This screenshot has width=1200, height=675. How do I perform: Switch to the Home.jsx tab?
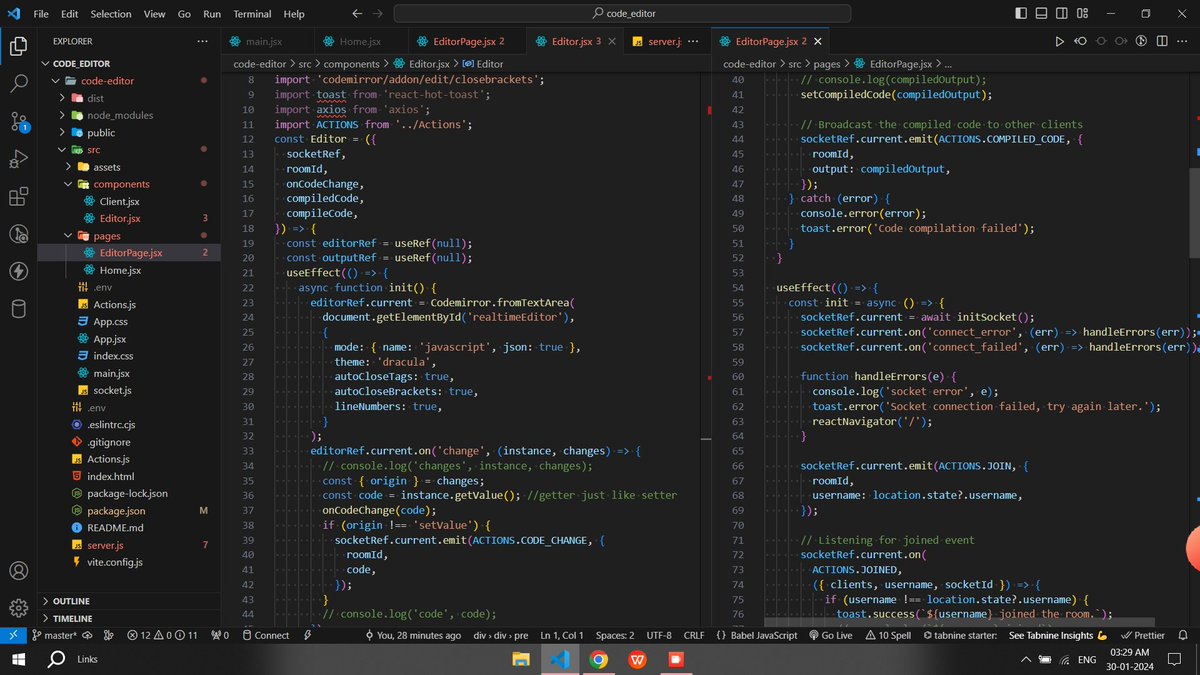click(360, 41)
